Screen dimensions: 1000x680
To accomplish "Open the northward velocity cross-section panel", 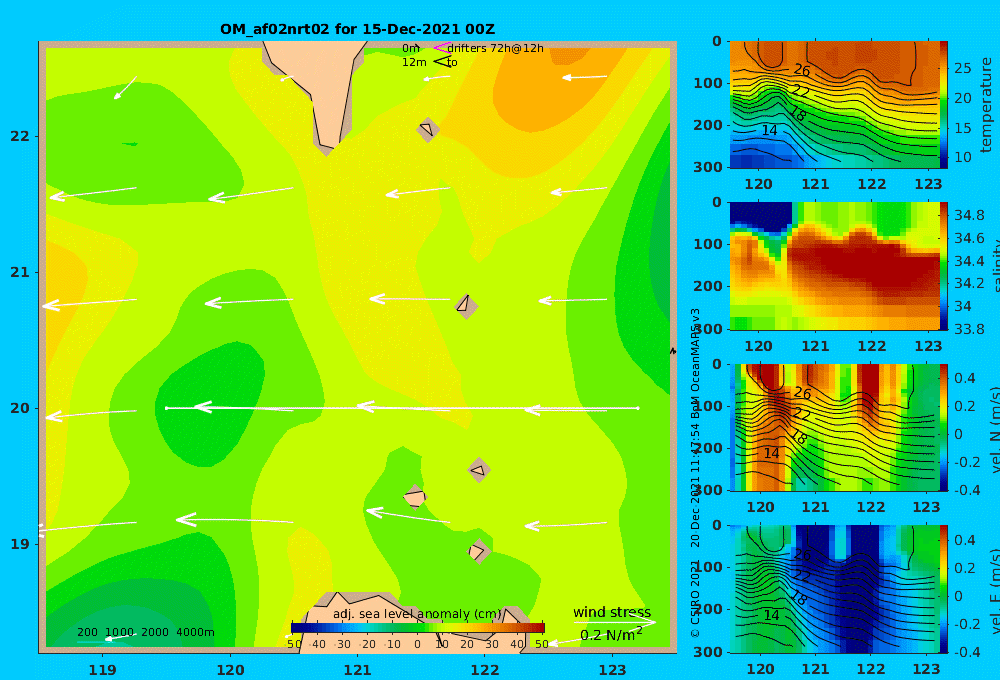I will click(834, 427).
